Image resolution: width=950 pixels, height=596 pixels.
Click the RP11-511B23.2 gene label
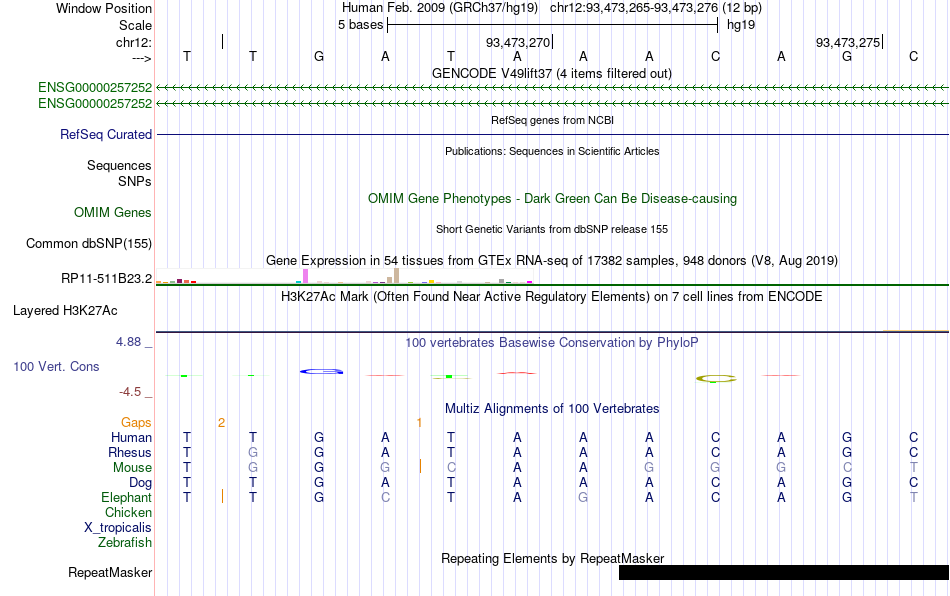pyautogui.click(x=107, y=279)
